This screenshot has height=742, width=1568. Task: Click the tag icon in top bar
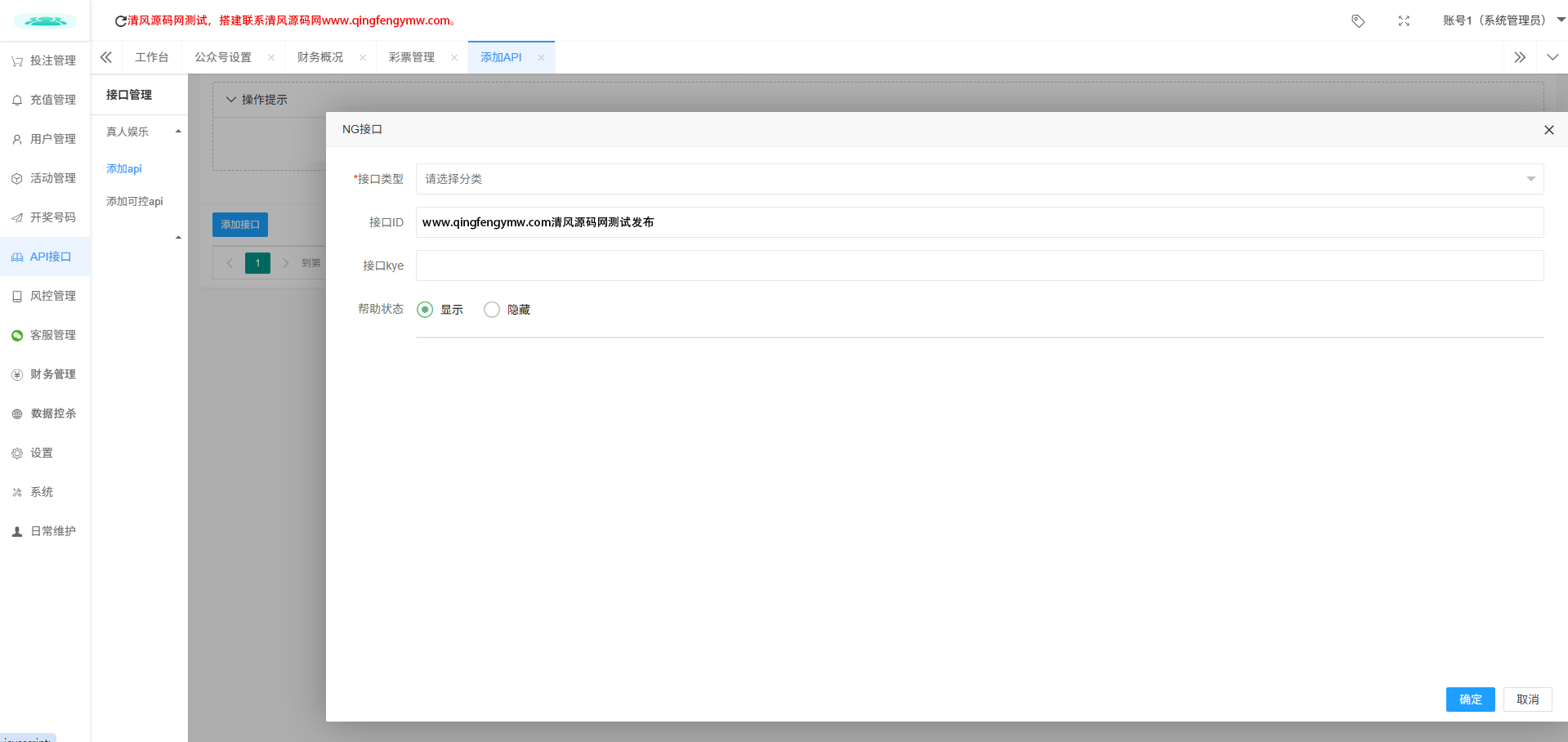pyautogui.click(x=1357, y=21)
